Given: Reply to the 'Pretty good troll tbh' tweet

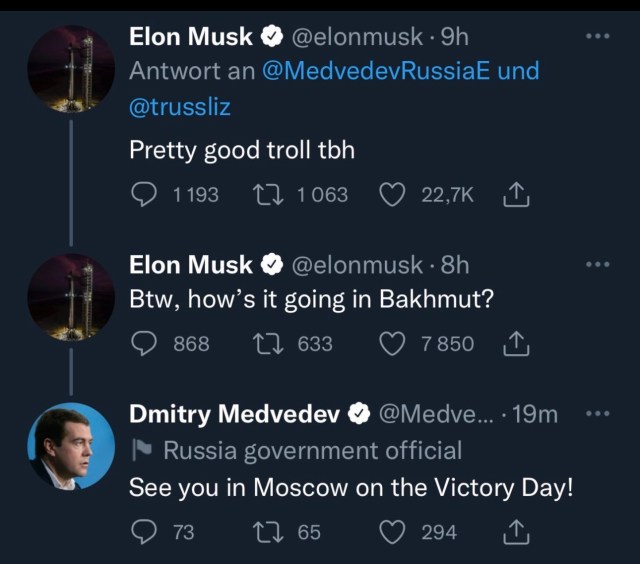Looking at the screenshot, I should point(144,194).
